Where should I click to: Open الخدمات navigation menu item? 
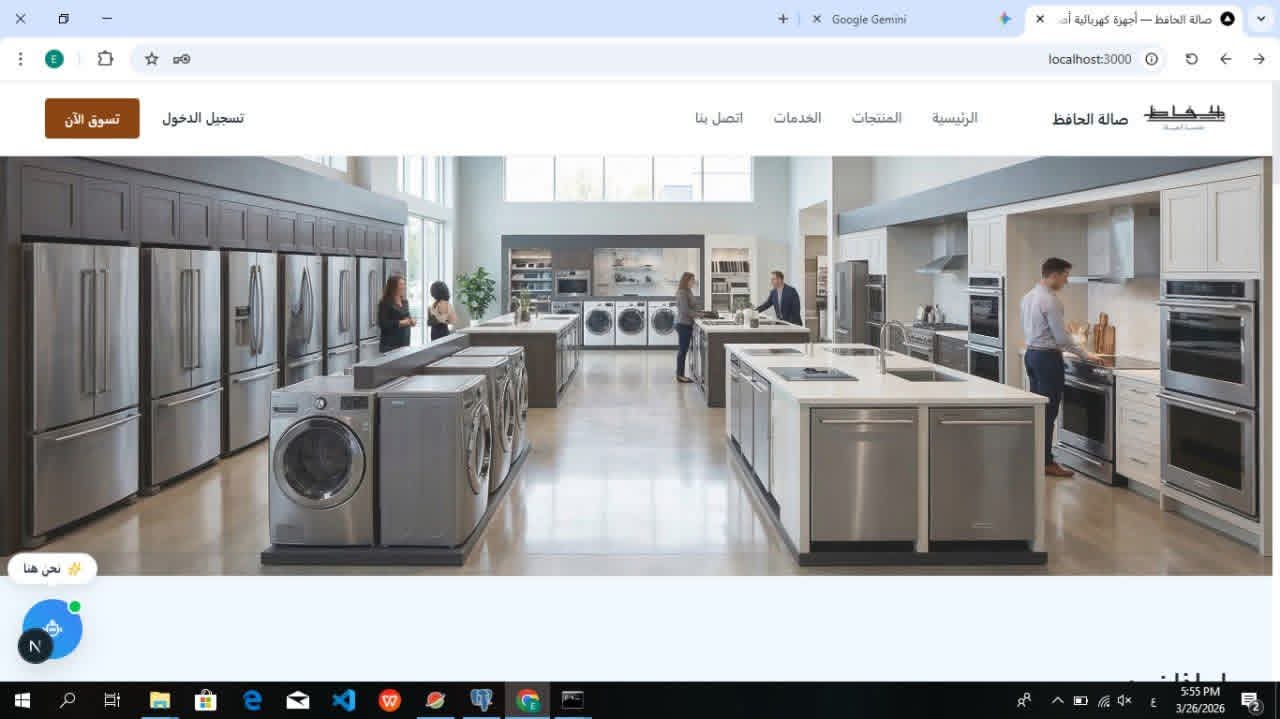pos(797,118)
